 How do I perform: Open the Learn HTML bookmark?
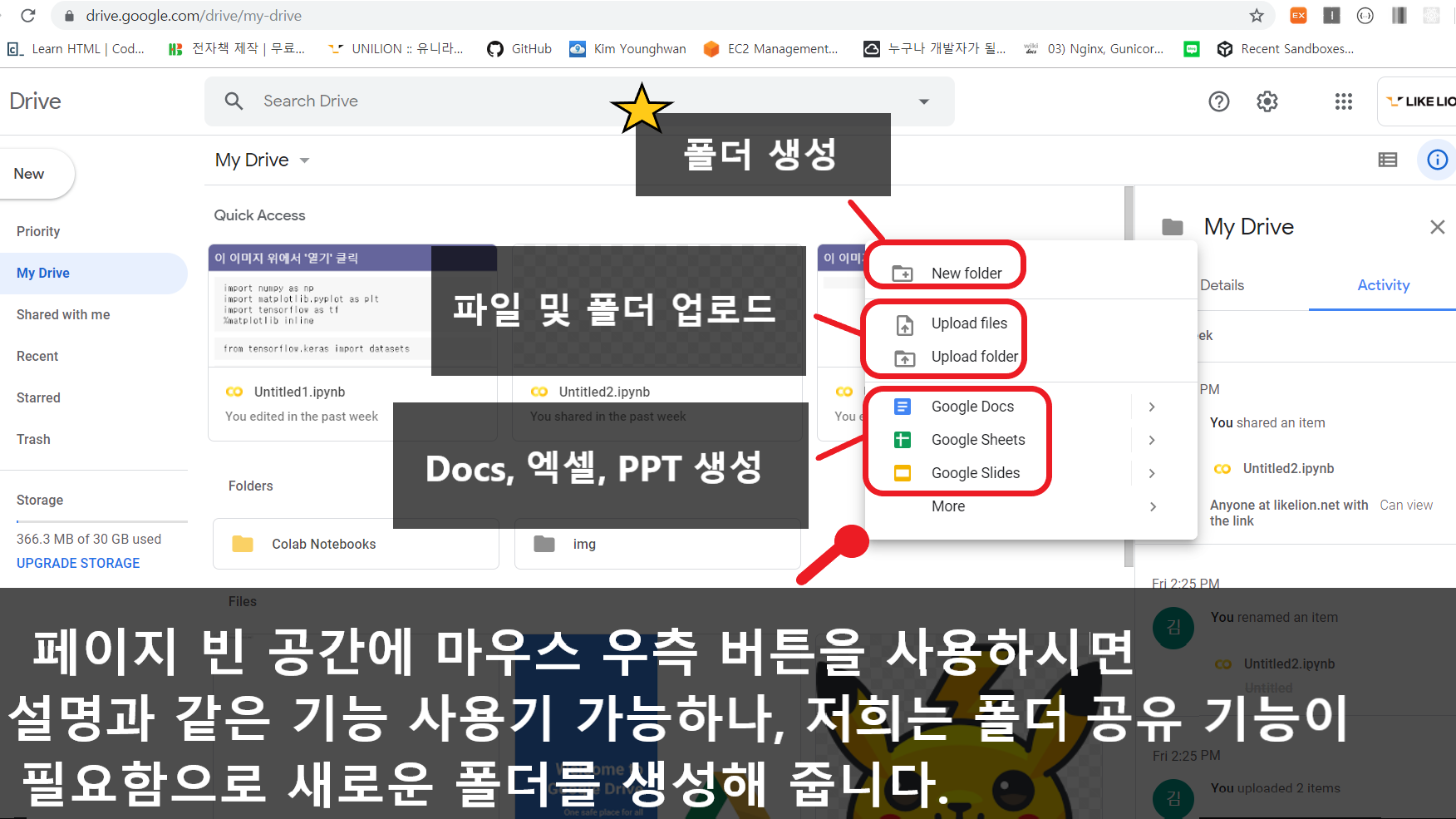(x=76, y=49)
